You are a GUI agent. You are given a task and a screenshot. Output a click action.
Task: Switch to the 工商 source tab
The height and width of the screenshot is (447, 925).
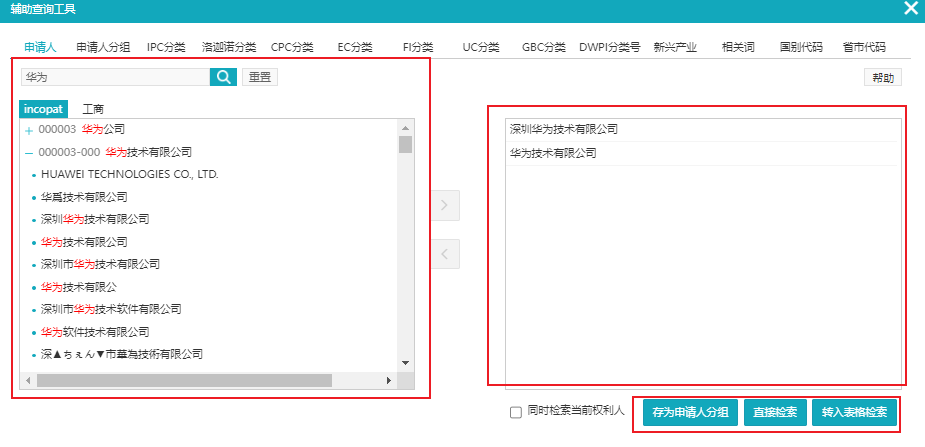click(93, 109)
